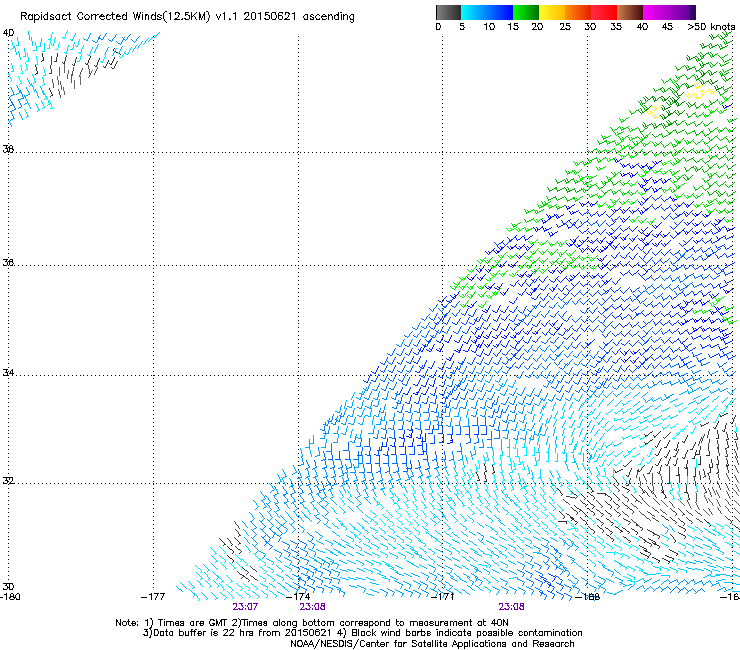Click the note 'Times are GMT'
This screenshot has height=650, width=740.
coord(193,623)
